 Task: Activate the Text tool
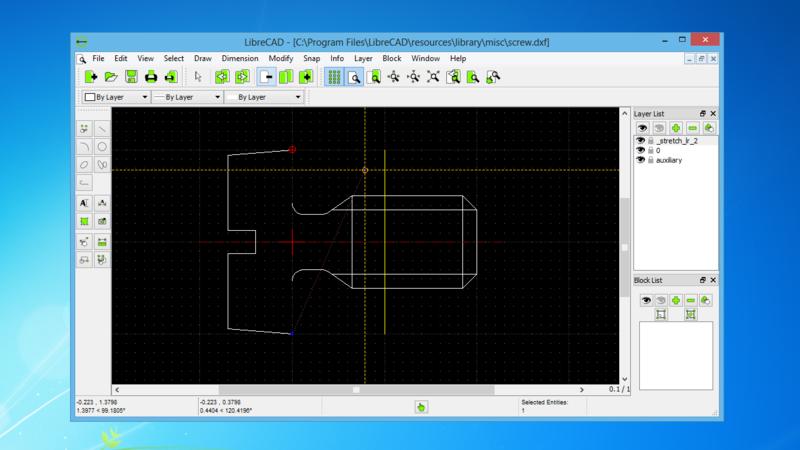[84, 203]
